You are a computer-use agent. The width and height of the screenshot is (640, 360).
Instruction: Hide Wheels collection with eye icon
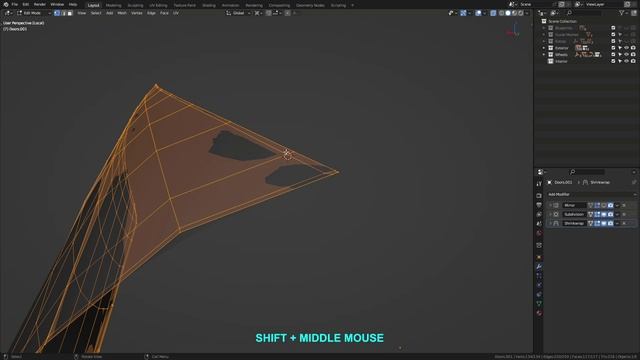point(626,54)
